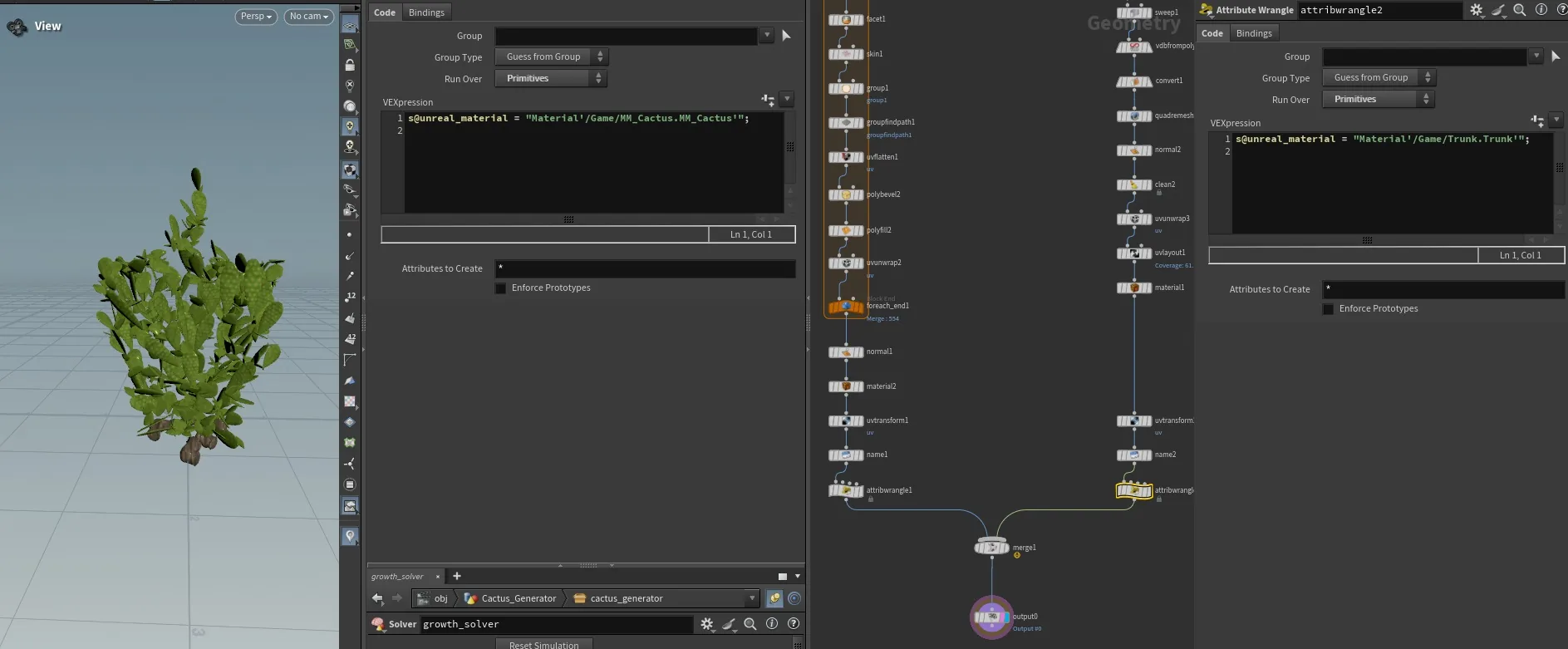The height and width of the screenshot is (649, 1568).
Task: Edit attribwrangle2 node name field
Action: [1379, 10]
